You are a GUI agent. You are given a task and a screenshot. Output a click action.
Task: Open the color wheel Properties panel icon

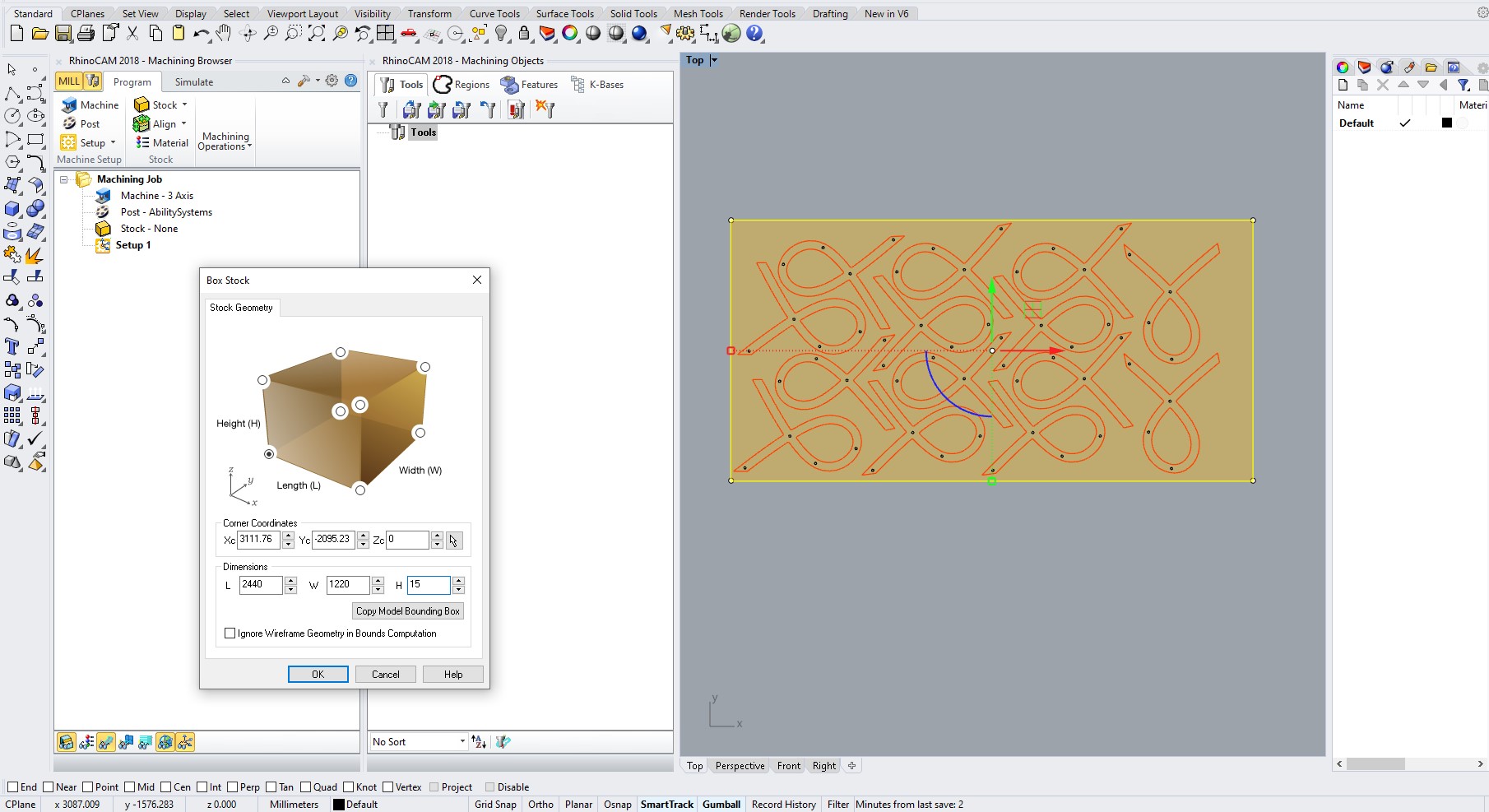1342,67
